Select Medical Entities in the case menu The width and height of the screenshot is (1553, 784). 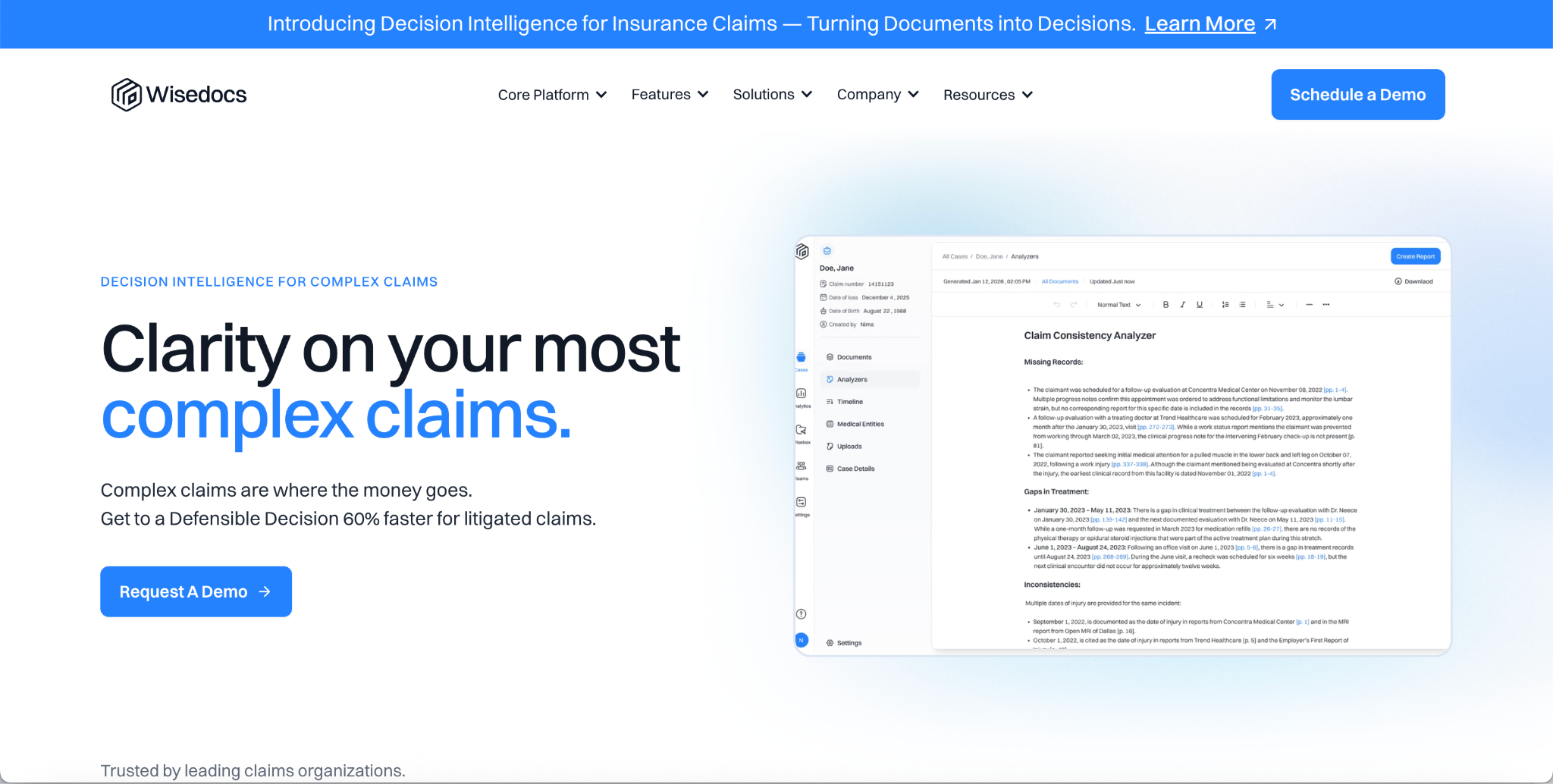click(x=855, y=424)
